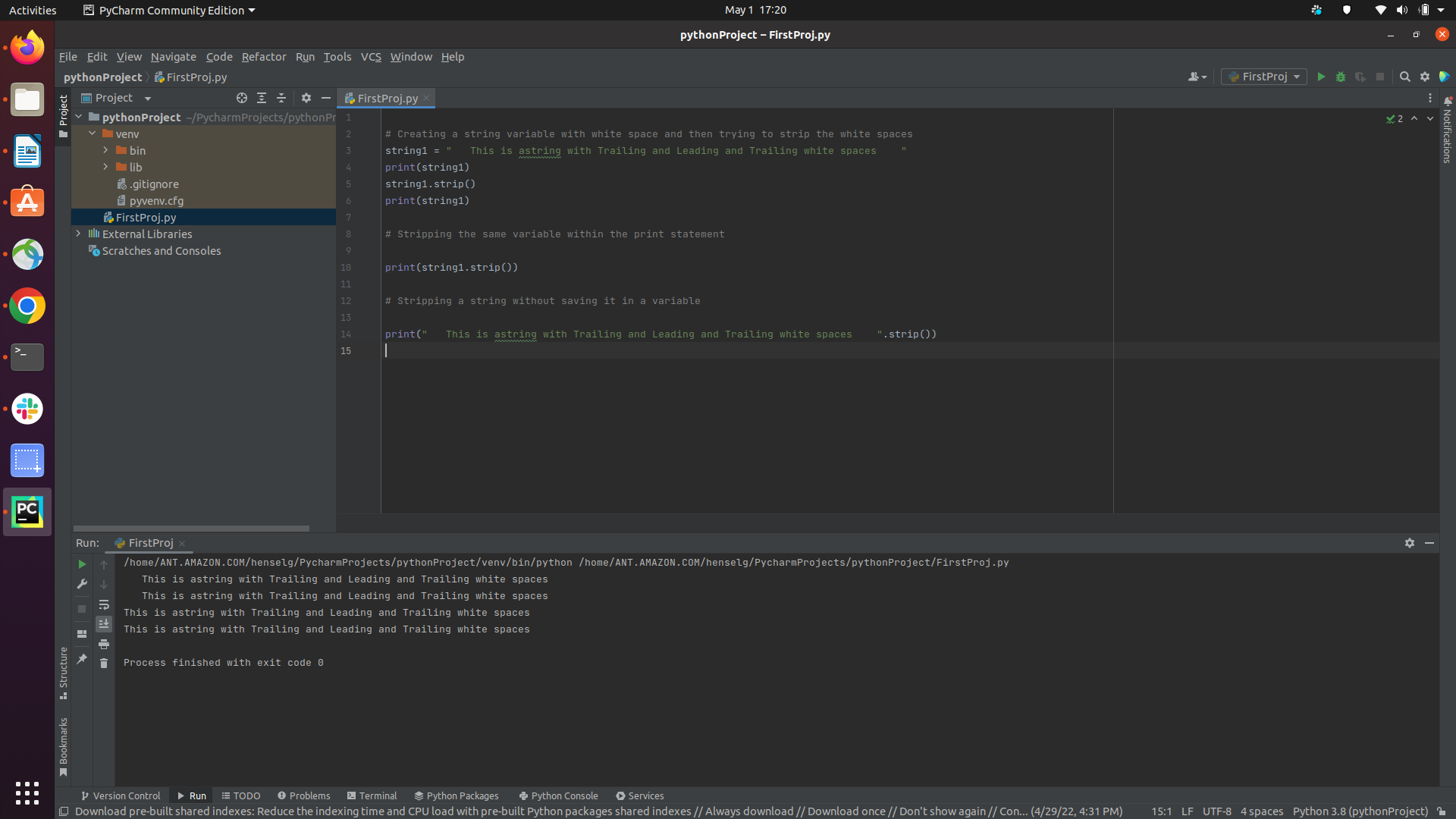Click the green Run button in top toolbar
Image resolution: width=1456 pixels, height=819 pixels.
pyautogui.click(x=1321, y=77)
